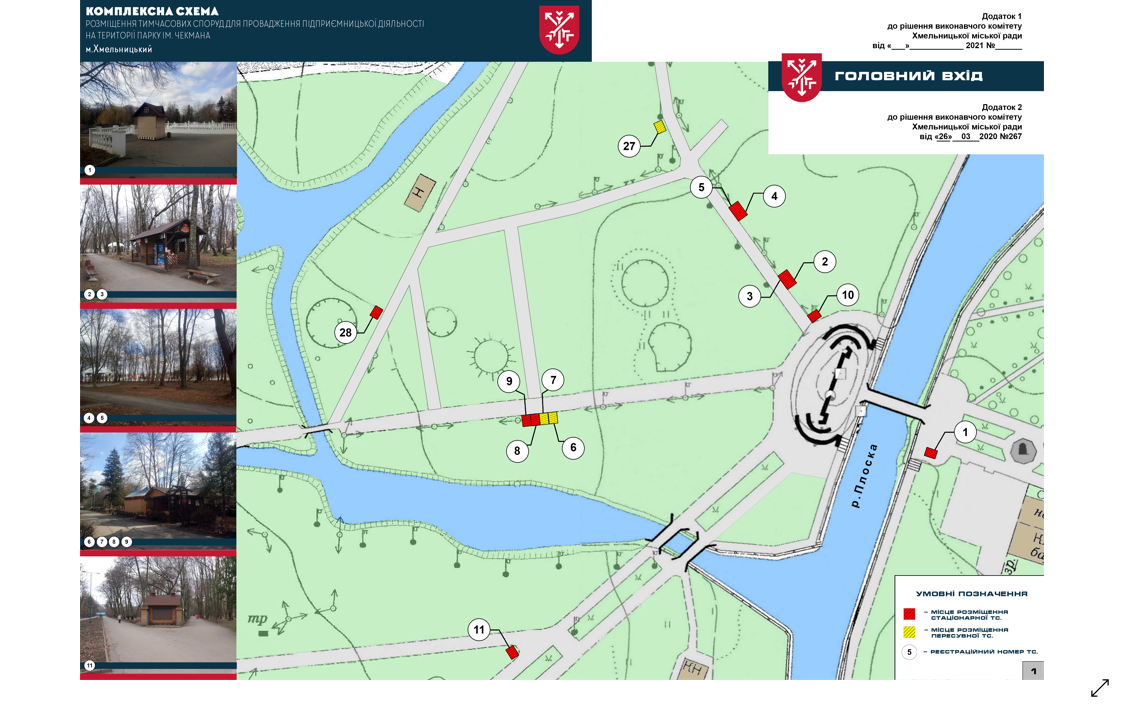The image size is (1124, 710).
Task: Click the yellow square linked to marker 27
Action: pyautogui.click(x=659, y=127)
